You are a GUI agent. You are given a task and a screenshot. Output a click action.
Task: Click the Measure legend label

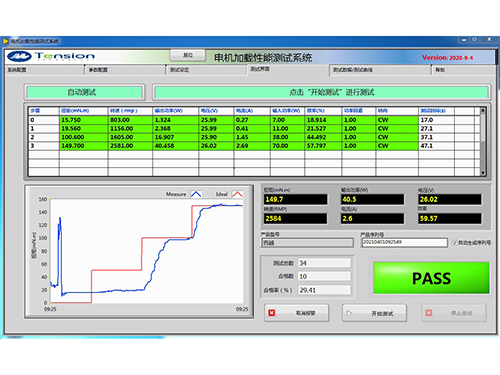(176, 194)
